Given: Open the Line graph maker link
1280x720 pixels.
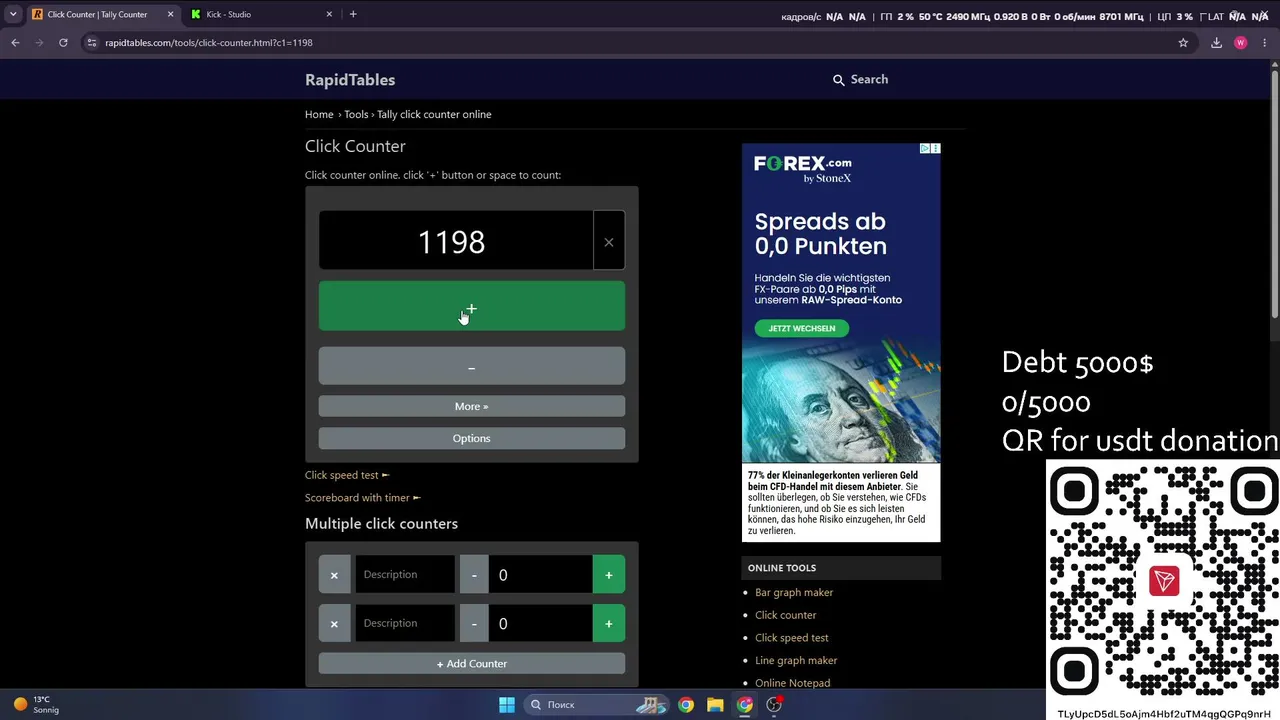Looking at the screenshot, I should [796, 660].
